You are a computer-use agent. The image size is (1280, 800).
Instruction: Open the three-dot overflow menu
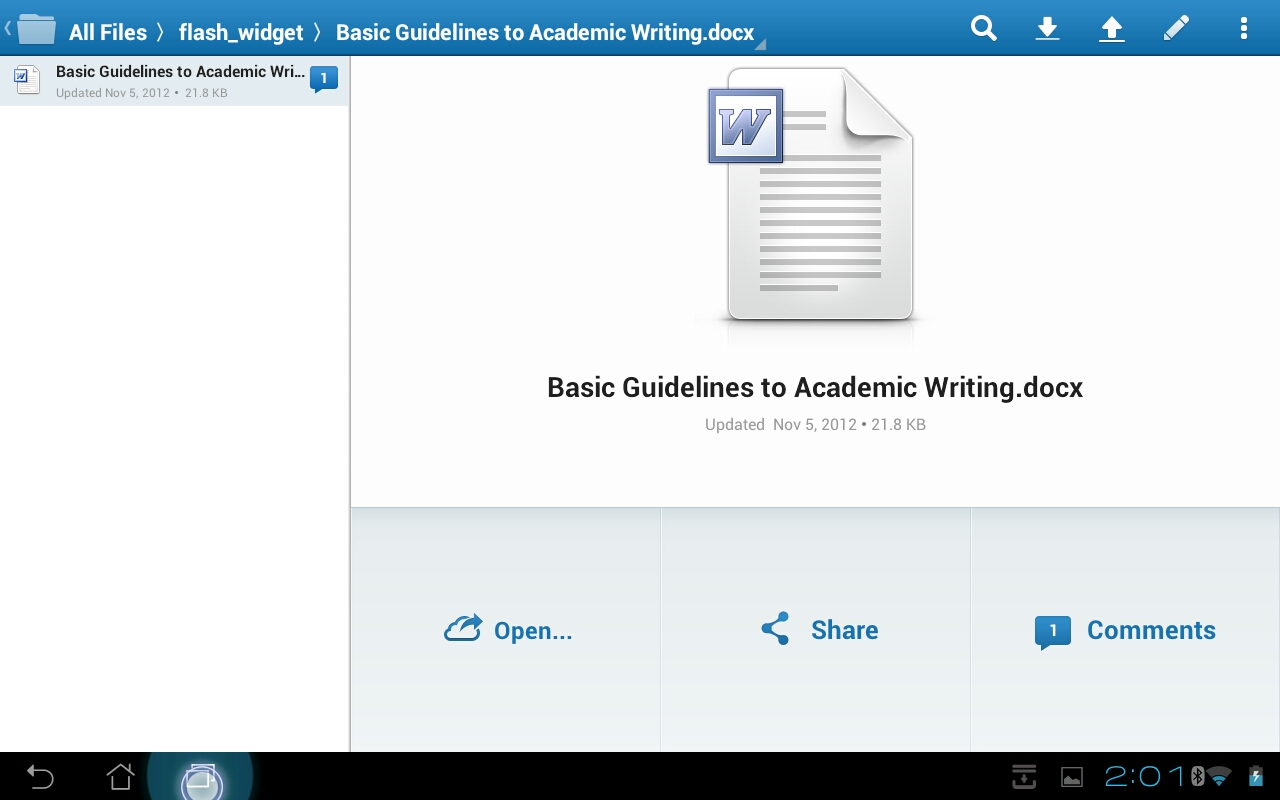point(1243,29)
